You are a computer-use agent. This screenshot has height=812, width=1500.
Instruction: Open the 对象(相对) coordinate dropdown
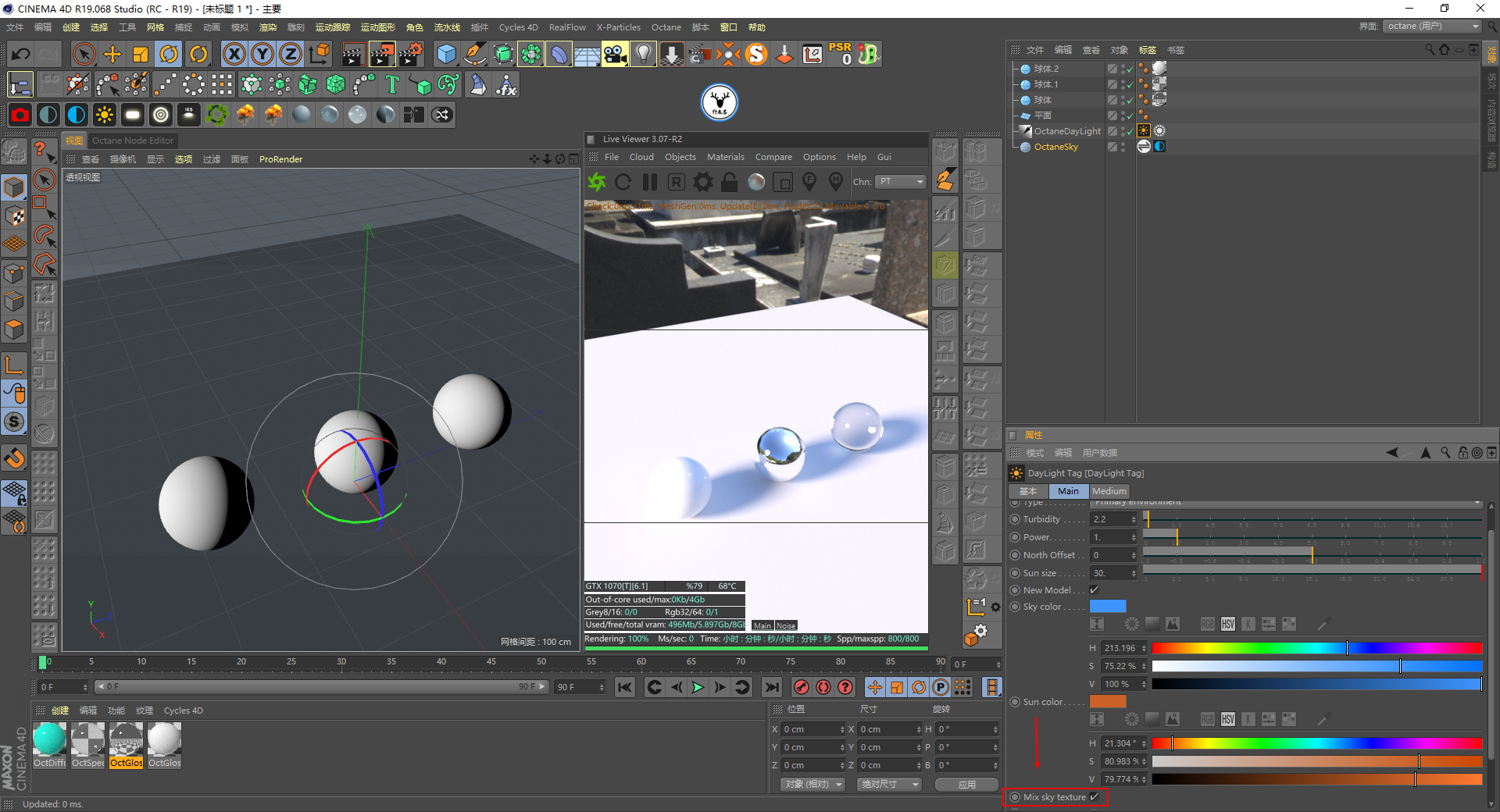click(x=812, y=784)
